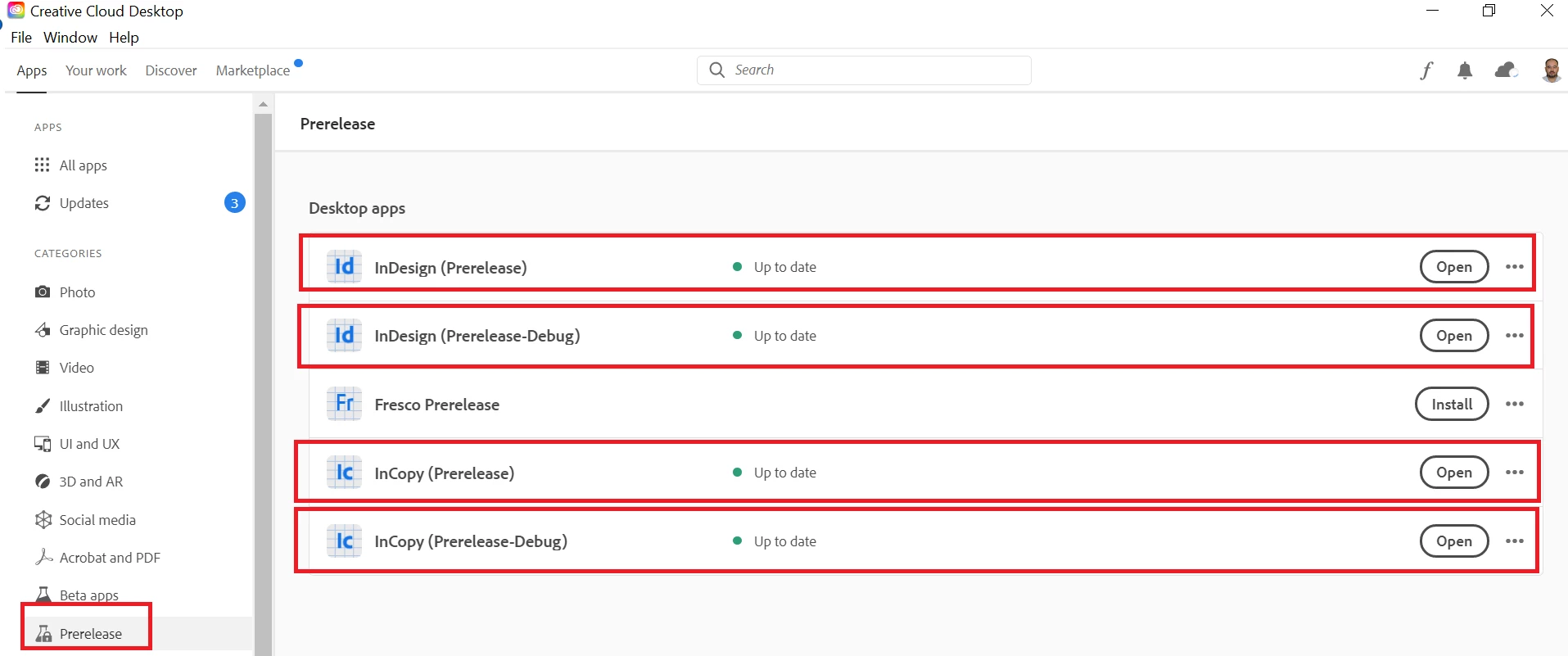Click the Photo camera icon
Screen dimensions: 1568x656
click(43, 292)
